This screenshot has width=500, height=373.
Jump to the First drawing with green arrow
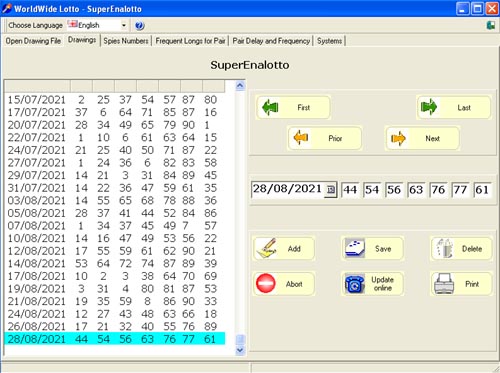294,107
